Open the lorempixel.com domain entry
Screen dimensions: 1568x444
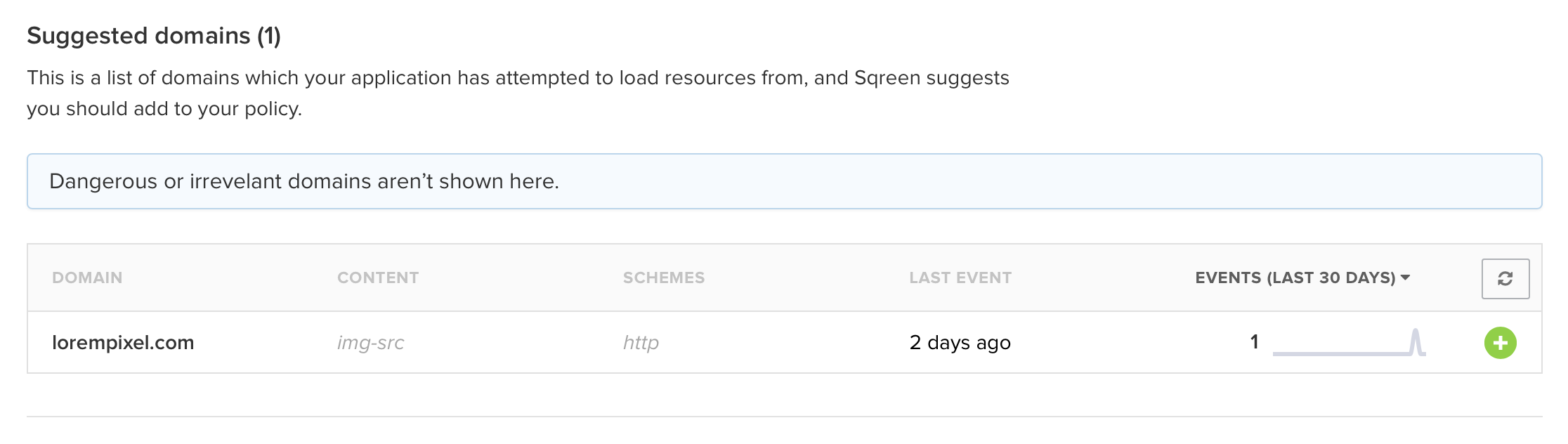point(123,343)
